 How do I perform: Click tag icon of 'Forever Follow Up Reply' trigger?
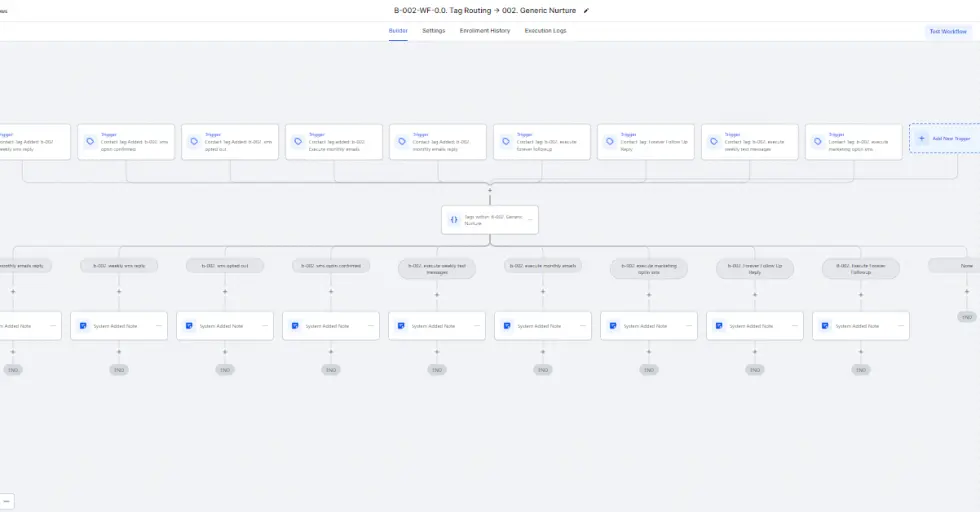[610, 141]
